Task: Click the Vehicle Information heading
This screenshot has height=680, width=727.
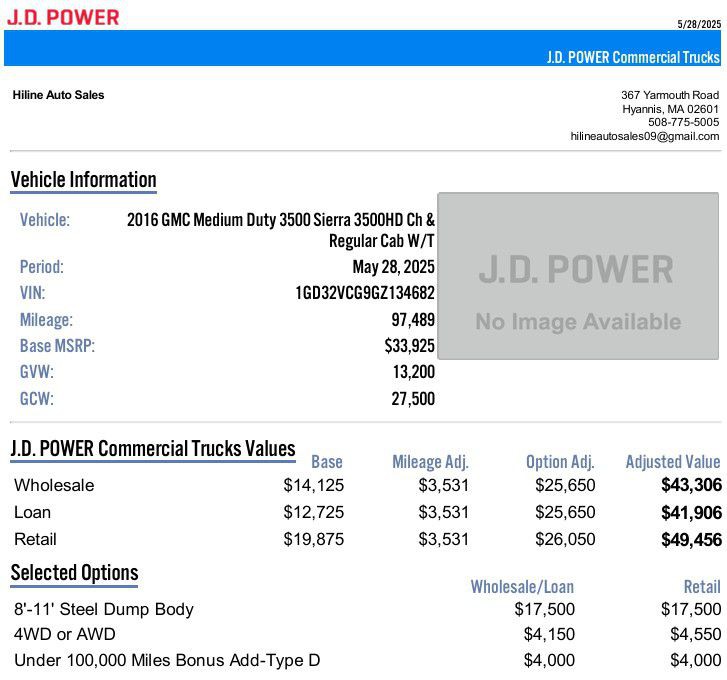Action: tap(83, 180)
